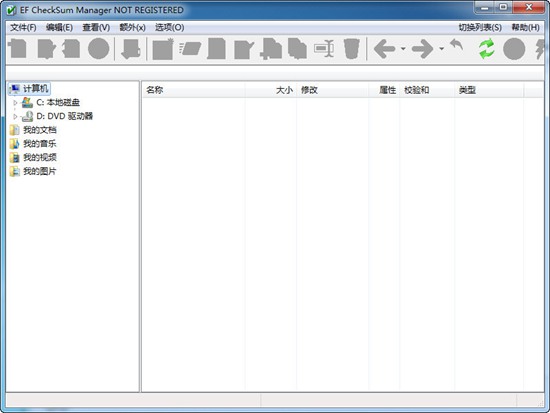The image size is (550, 413).
Task: Open the 选项(O) menu
Action: click(170, 27)
